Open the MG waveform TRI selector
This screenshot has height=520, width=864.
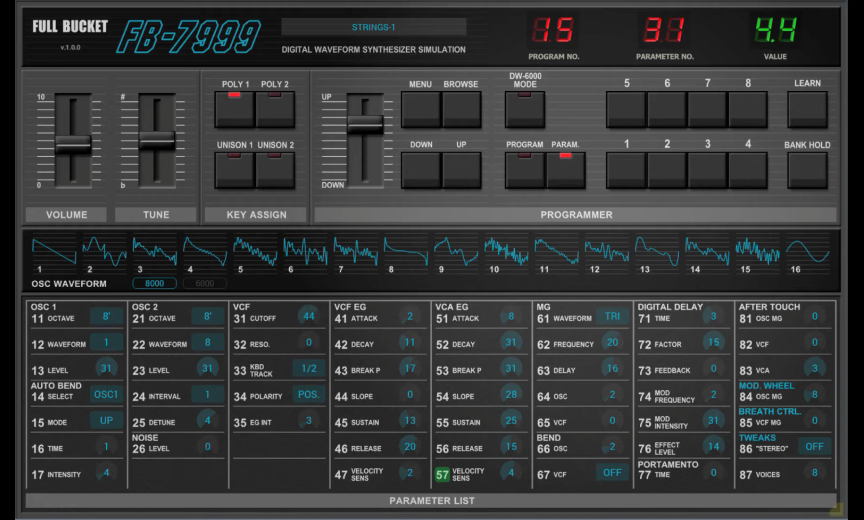click(612, 317)
